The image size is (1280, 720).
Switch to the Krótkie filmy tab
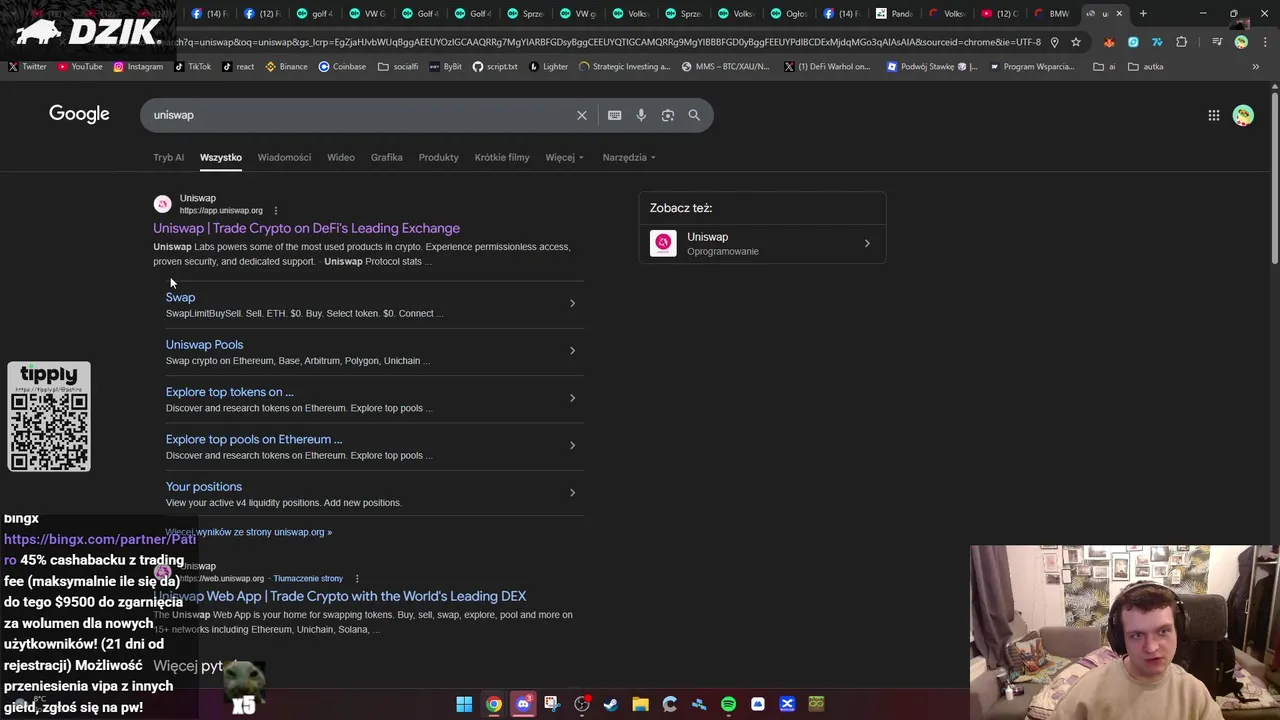[x=502, y=157]
